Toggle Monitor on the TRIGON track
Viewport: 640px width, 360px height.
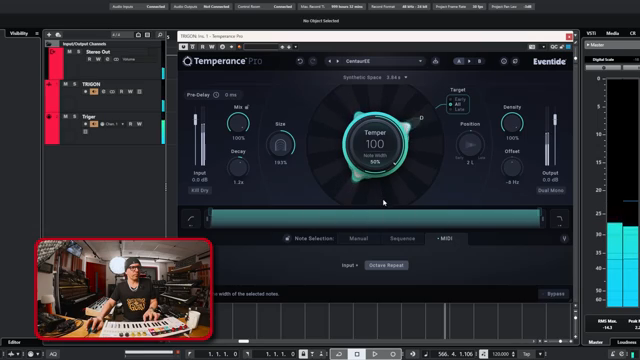(94, 92)
